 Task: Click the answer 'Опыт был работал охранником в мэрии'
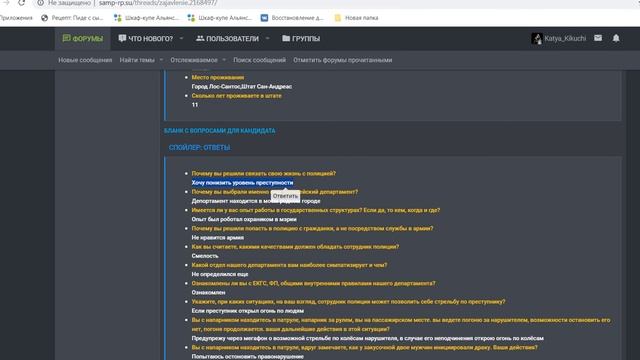(244, 219)
